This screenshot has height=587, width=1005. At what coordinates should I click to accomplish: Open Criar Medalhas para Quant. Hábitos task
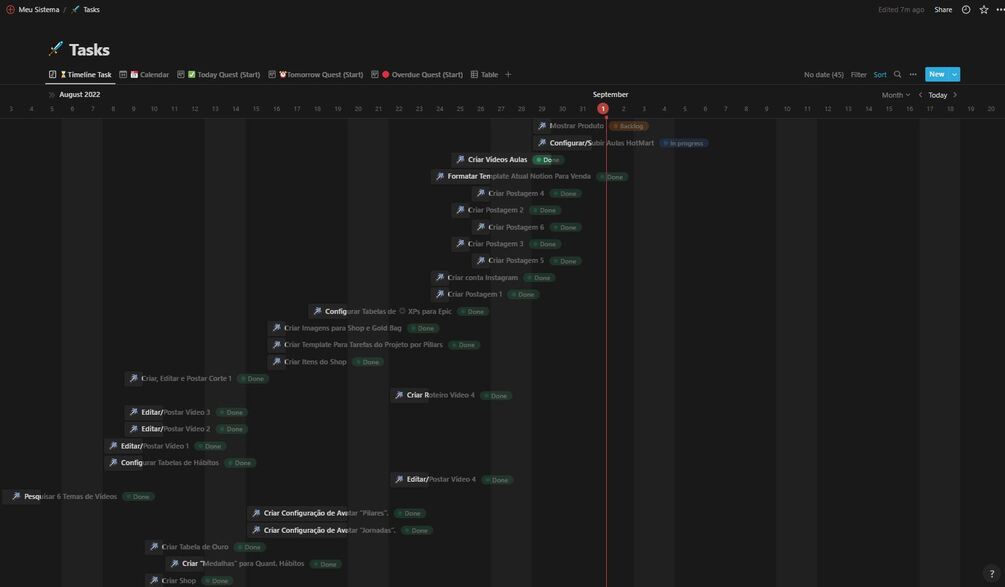tap(243, 564)
